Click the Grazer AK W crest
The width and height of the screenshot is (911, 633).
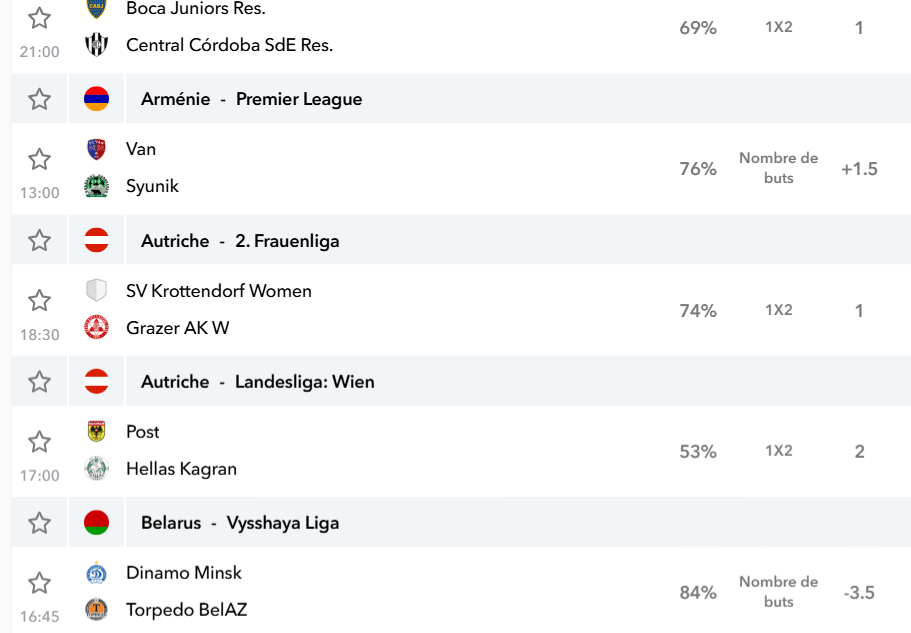click(96, 327)
